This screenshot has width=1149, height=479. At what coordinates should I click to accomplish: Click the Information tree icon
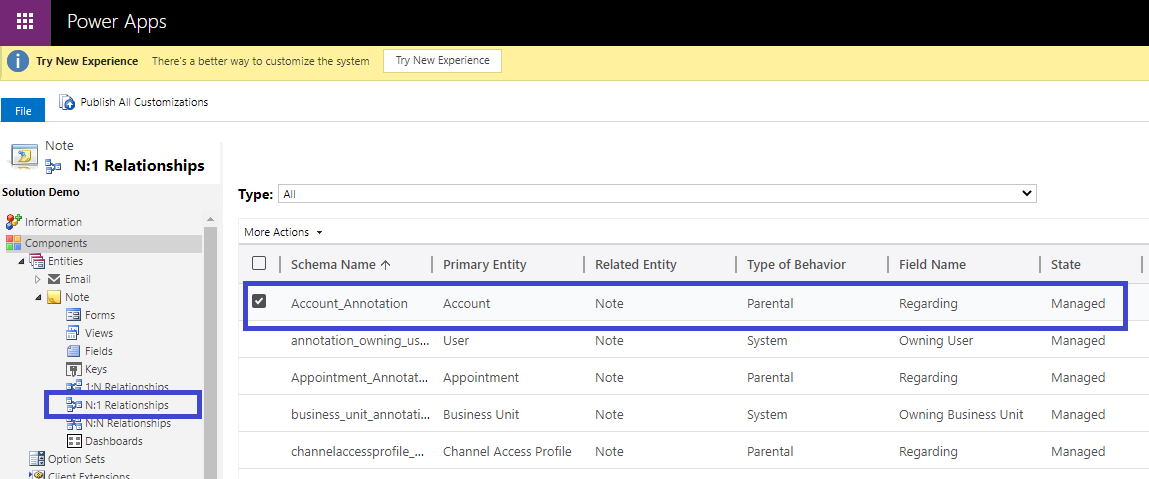click(x=14, y=221)
